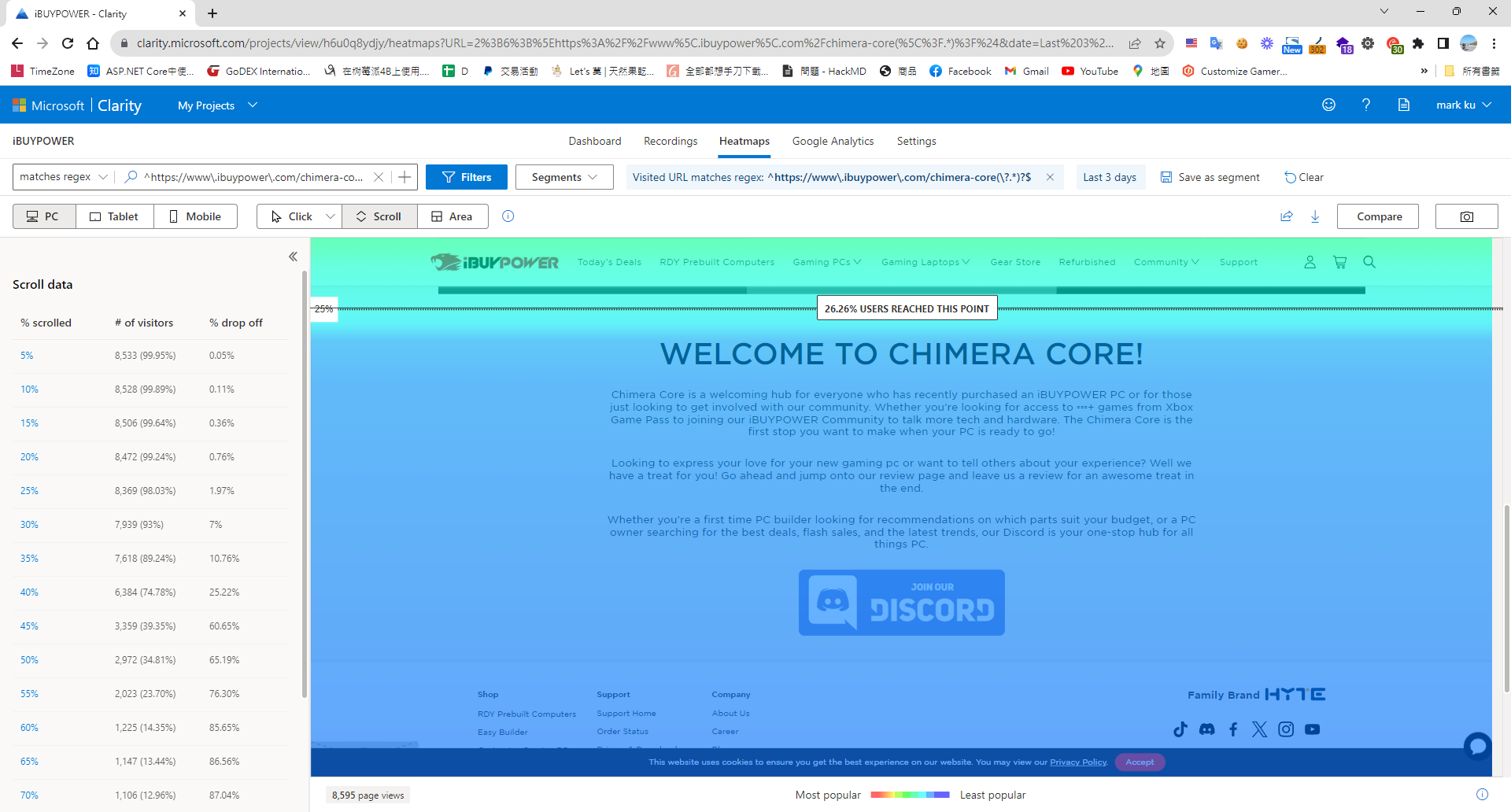Open the Recordings tab

click(671, 141)
